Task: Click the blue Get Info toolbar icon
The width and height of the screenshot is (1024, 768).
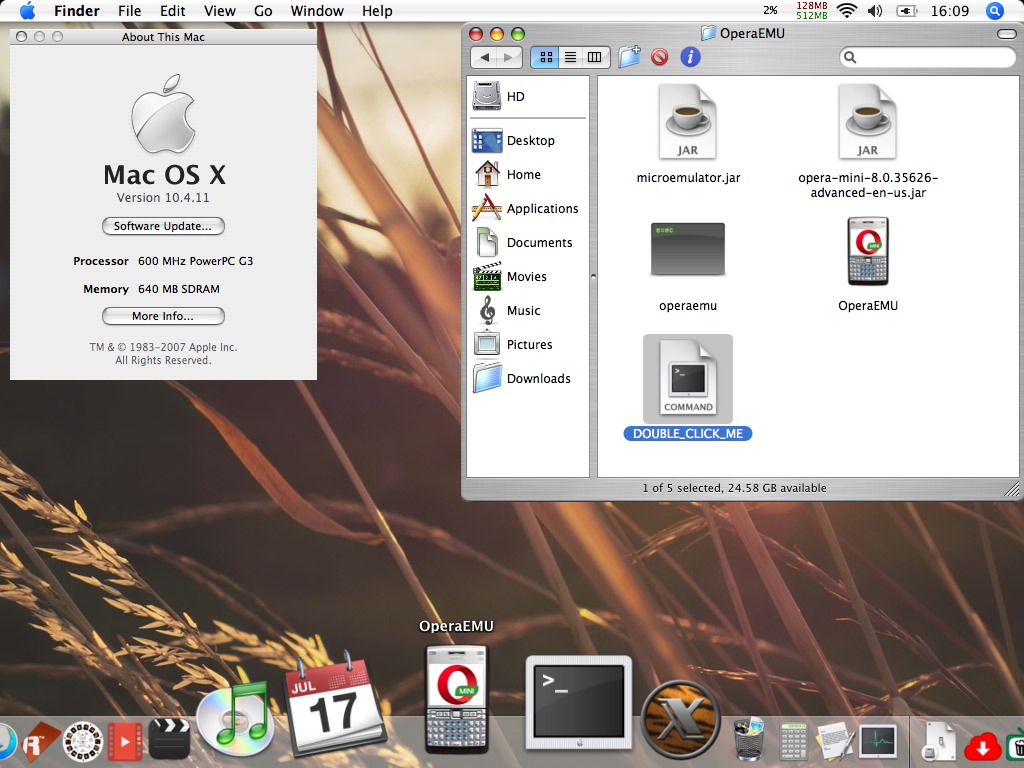Action: point(690,57)
